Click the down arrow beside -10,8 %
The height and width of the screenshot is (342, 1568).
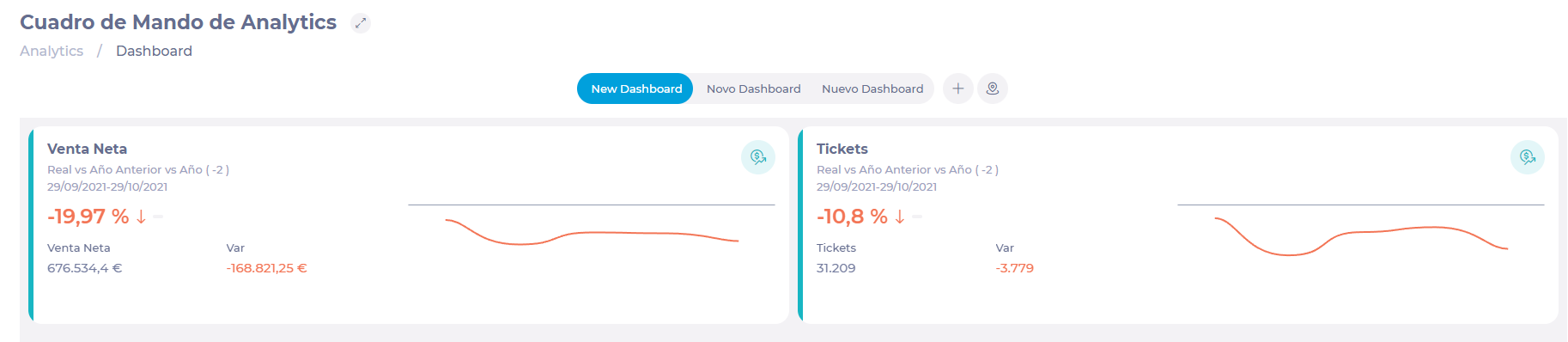(900, 217)
